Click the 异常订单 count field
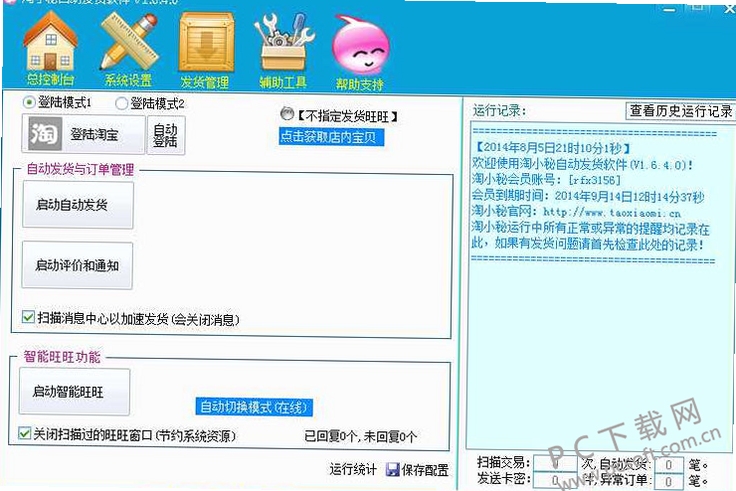Viewport: 736px width, 491px height. pos(668,481)
